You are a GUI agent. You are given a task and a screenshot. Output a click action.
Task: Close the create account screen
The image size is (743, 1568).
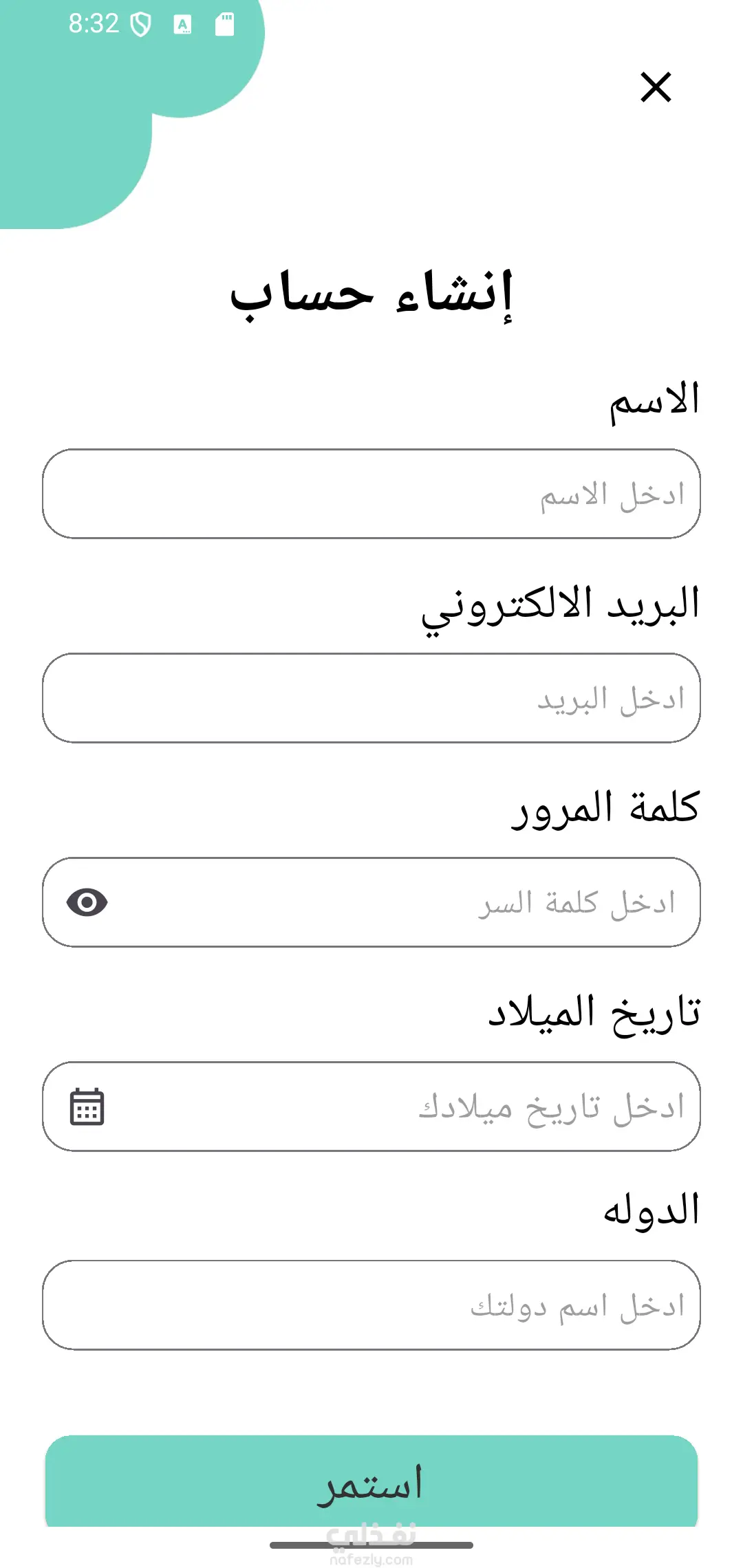pos(656,87)
